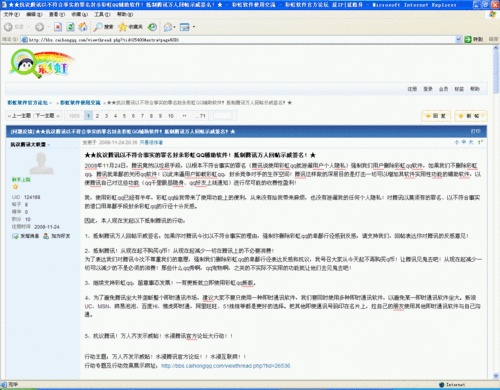
Task: Click the 登录 (Login) navigation link
Action: pyautogui.click(x=428, y=89)
